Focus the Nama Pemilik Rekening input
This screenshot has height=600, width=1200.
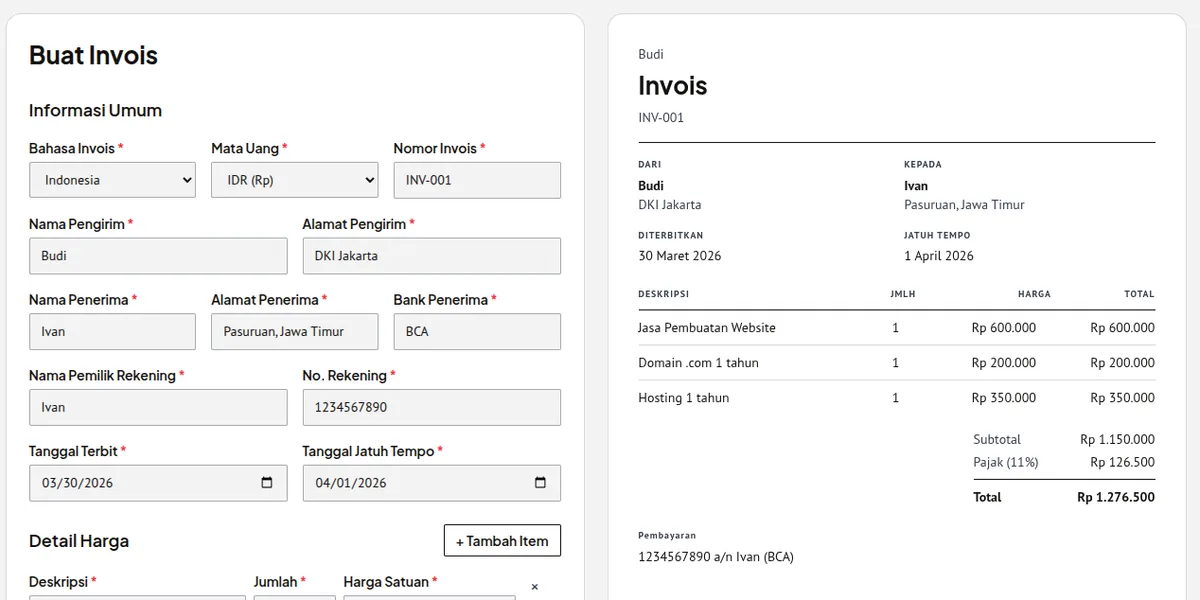157,408
